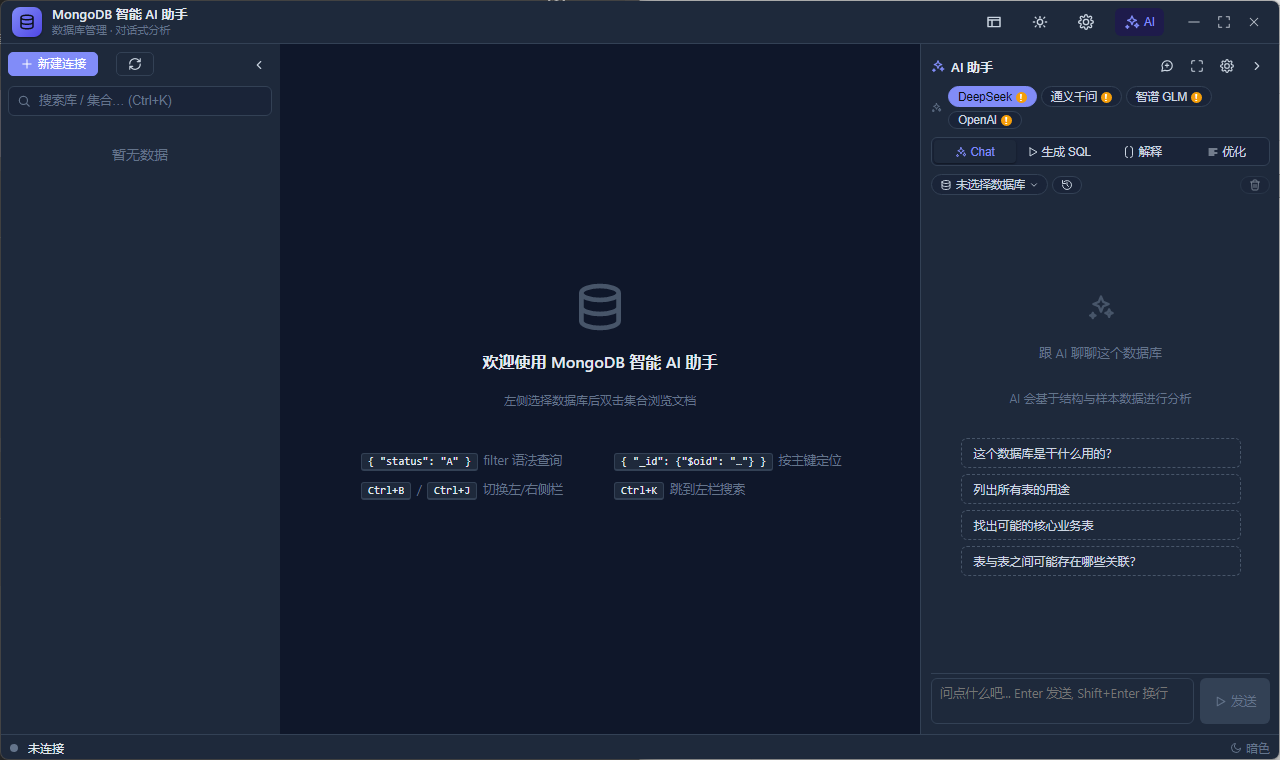Click the 按主键定位 label
The image size is (1280, 760).
pyautogui.click(x=810, y=461)
